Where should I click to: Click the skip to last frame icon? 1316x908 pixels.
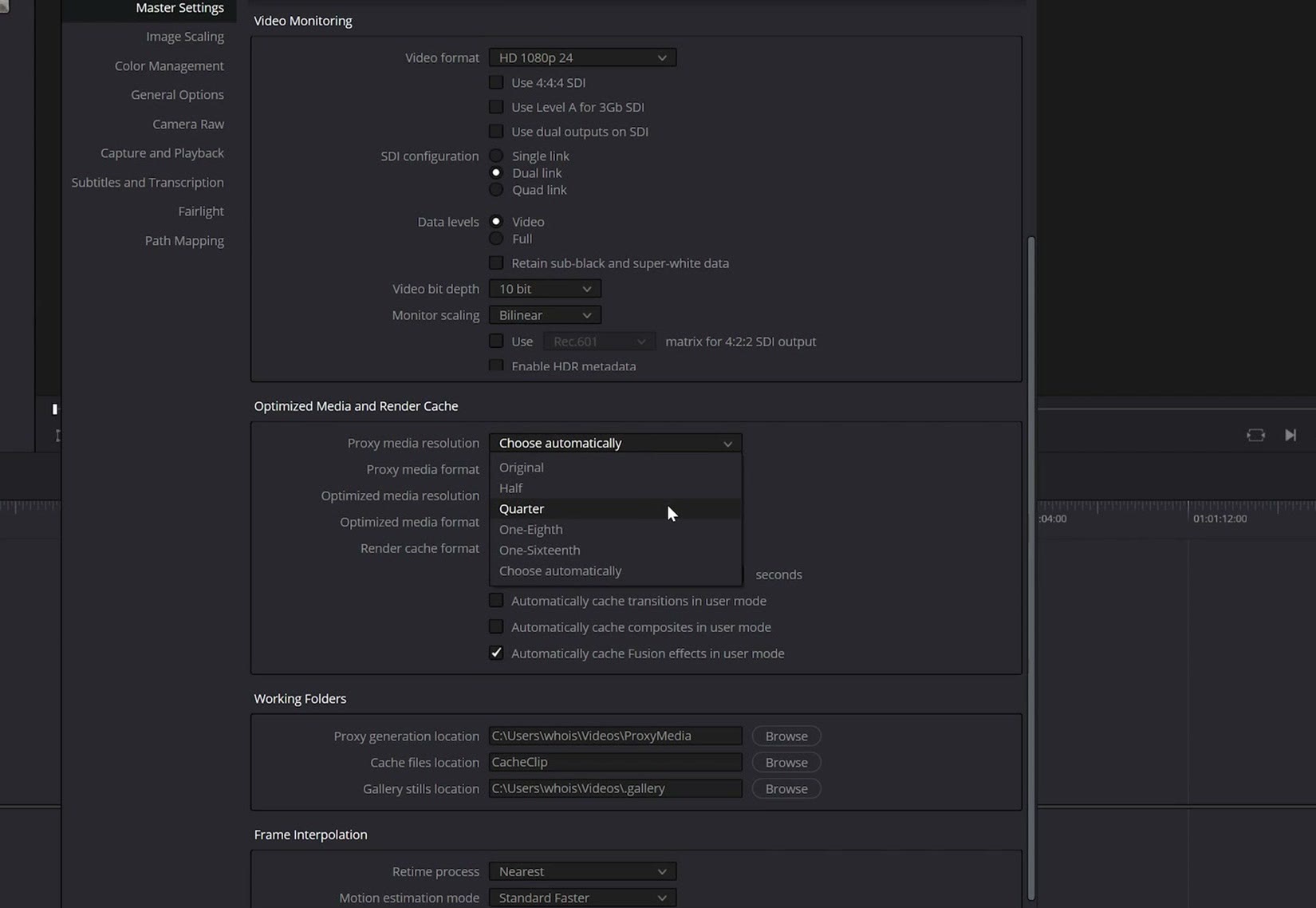tap(1290, 435)
